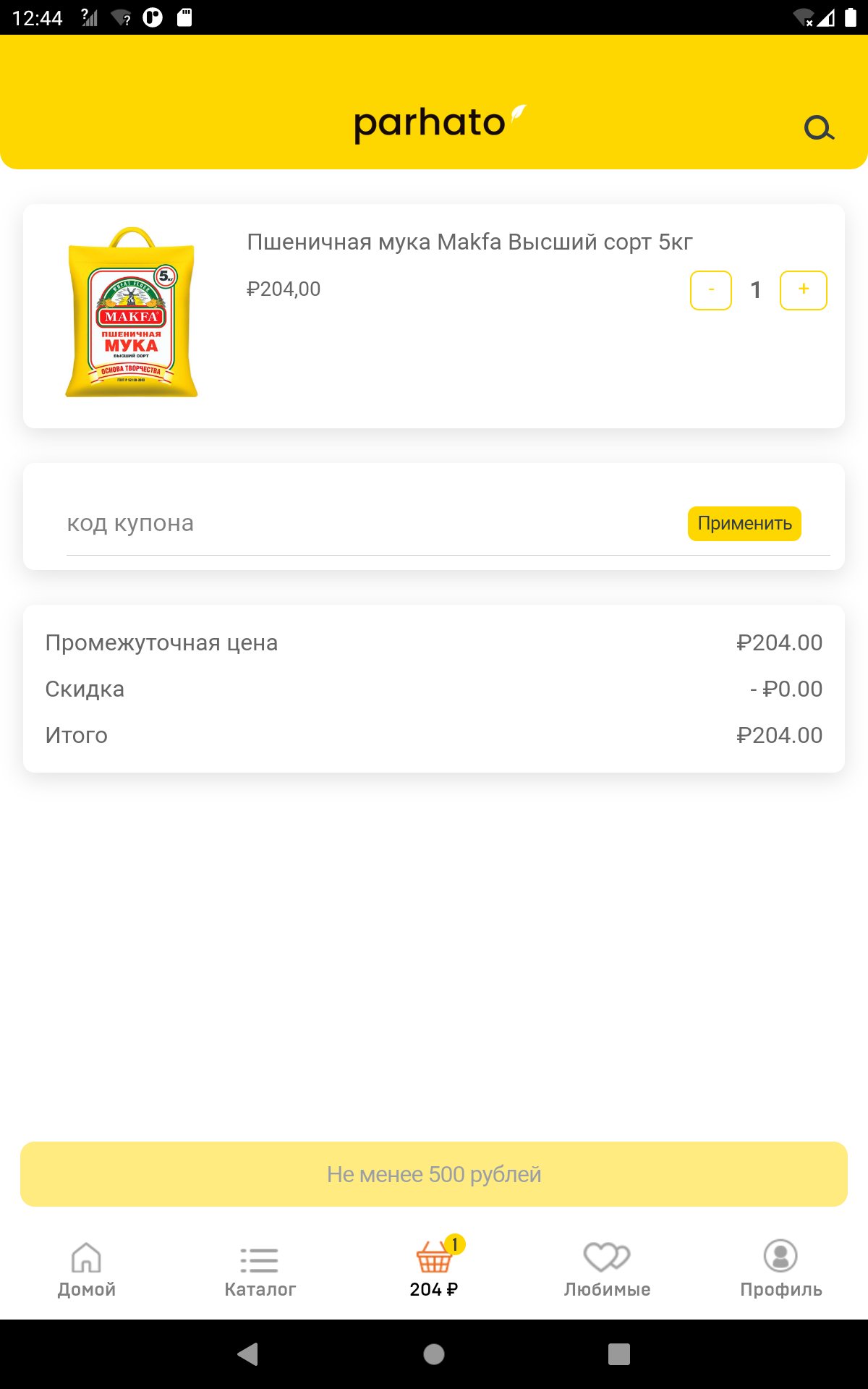Go to the Домой tab

pos(87,1268)
